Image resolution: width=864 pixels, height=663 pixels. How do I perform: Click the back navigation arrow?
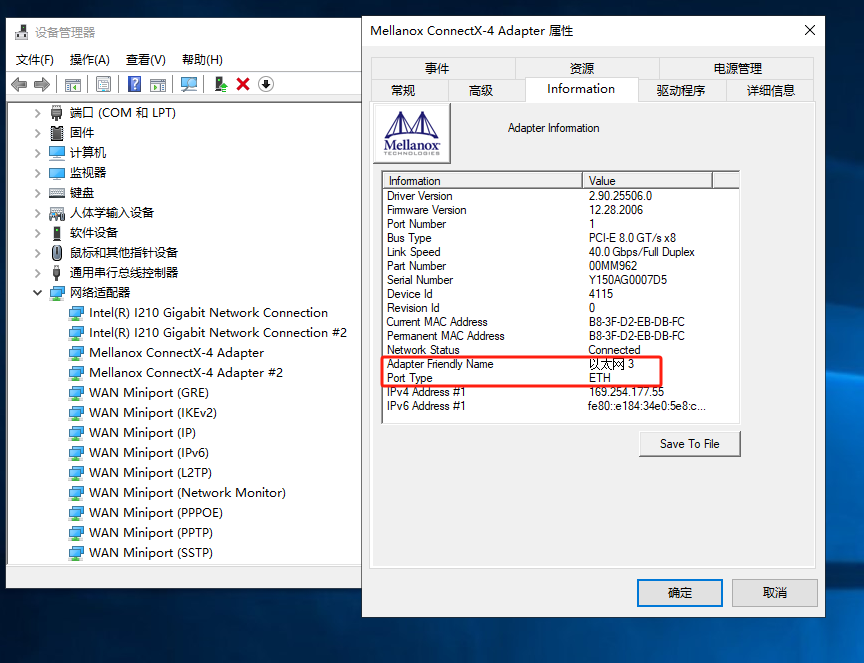point(18,83)
